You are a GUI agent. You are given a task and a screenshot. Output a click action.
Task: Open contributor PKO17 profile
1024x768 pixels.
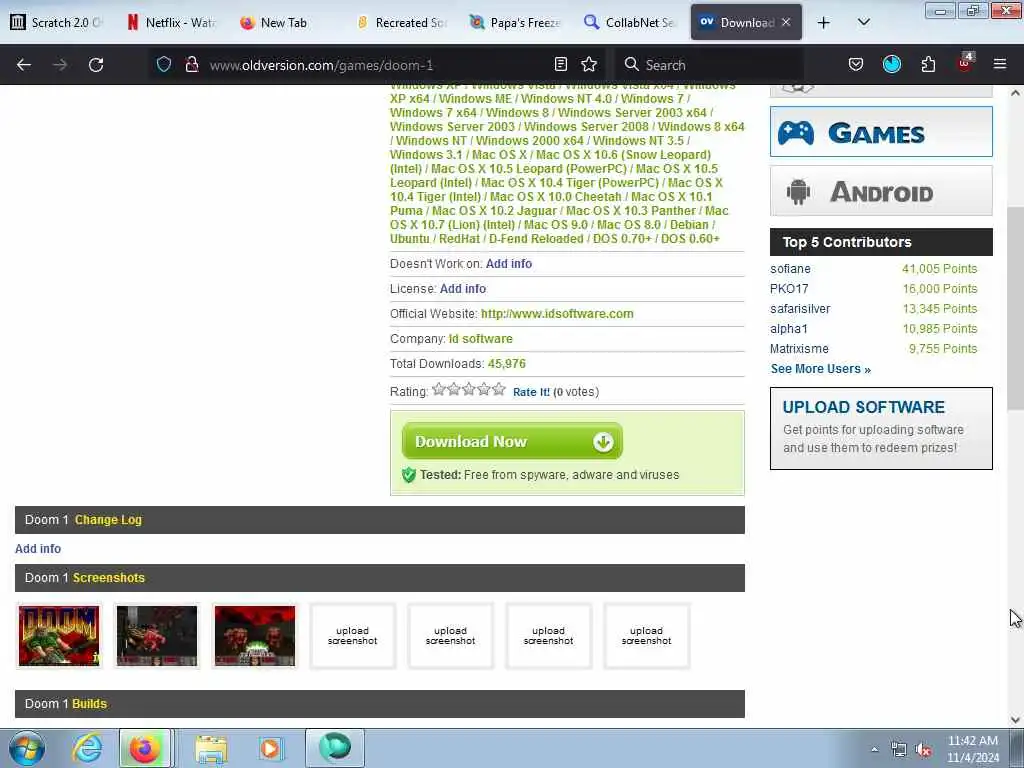789,289
